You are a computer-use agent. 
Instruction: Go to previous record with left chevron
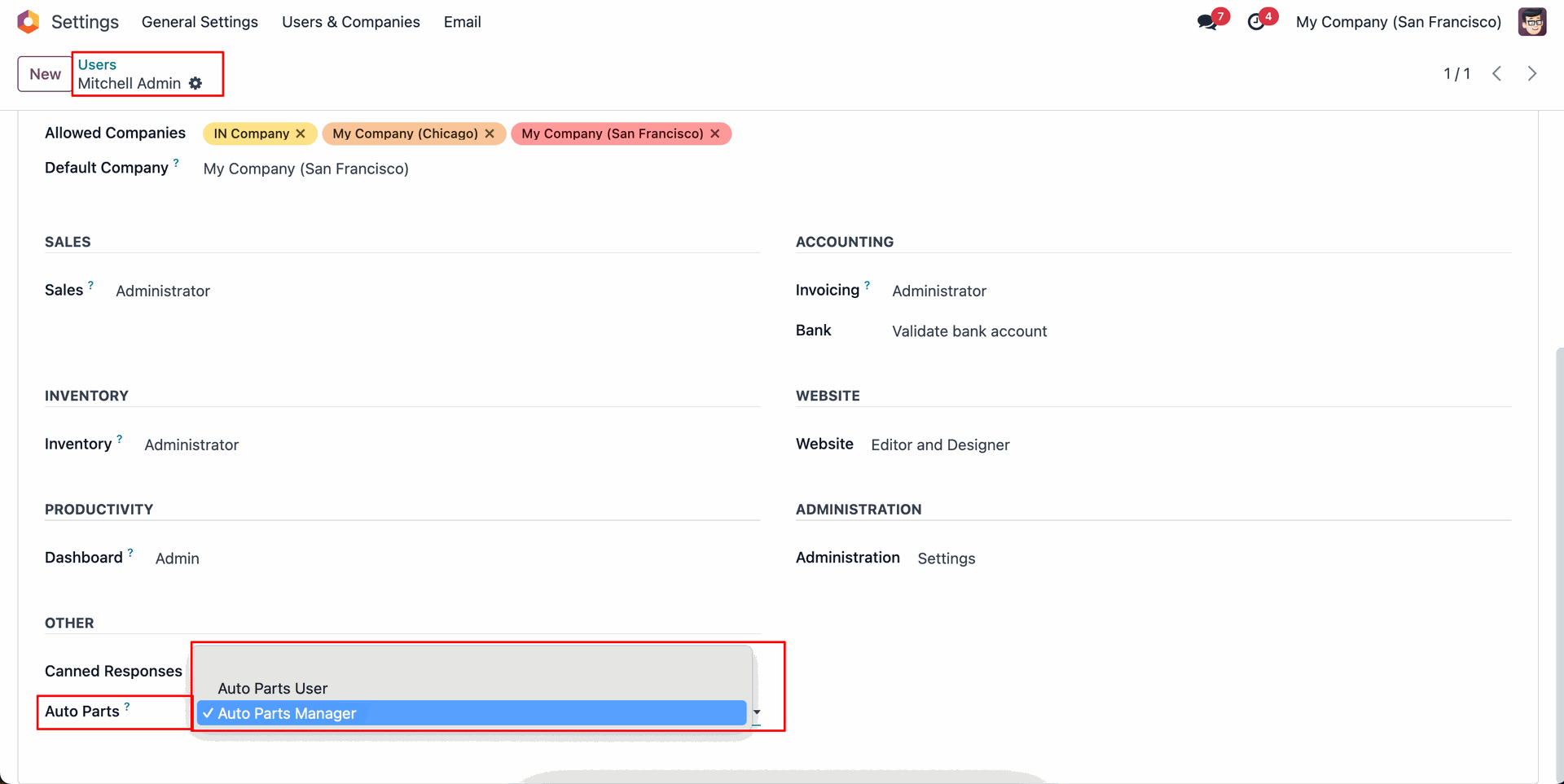point(1496,73)
